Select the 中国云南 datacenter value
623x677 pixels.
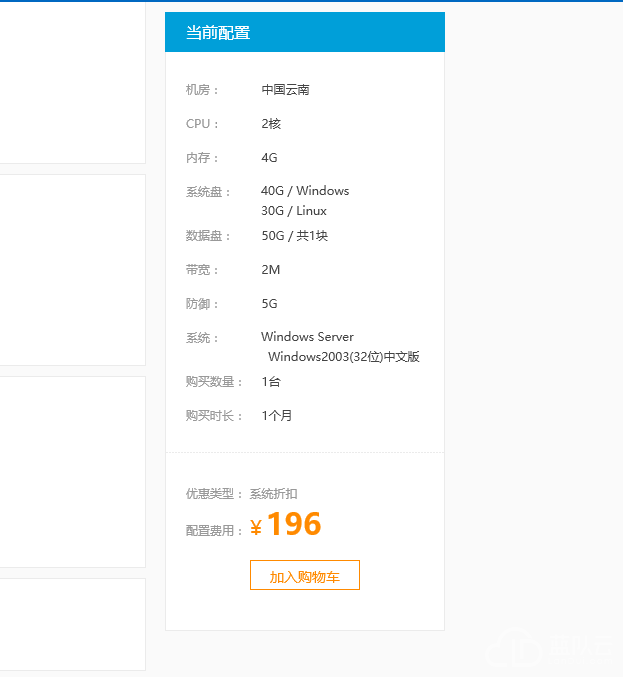tap(285, 90)
